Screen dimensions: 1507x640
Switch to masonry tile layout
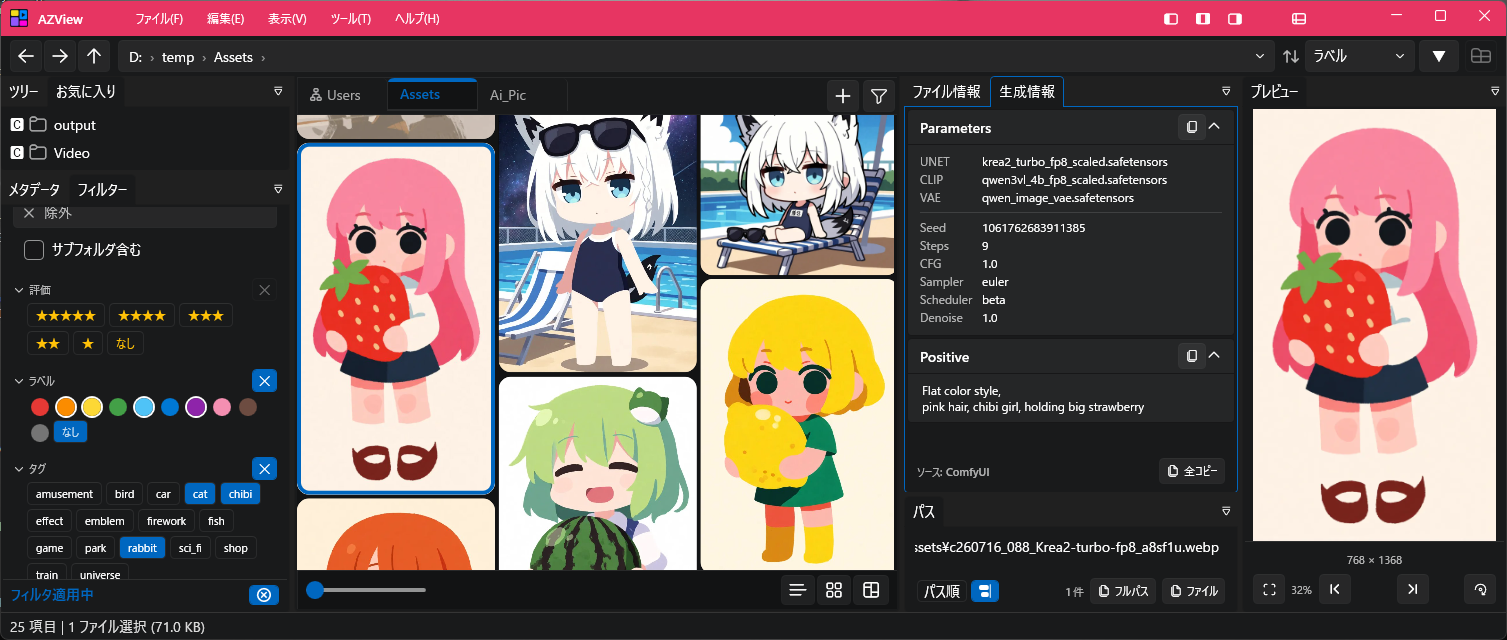(x=870, y=590)
